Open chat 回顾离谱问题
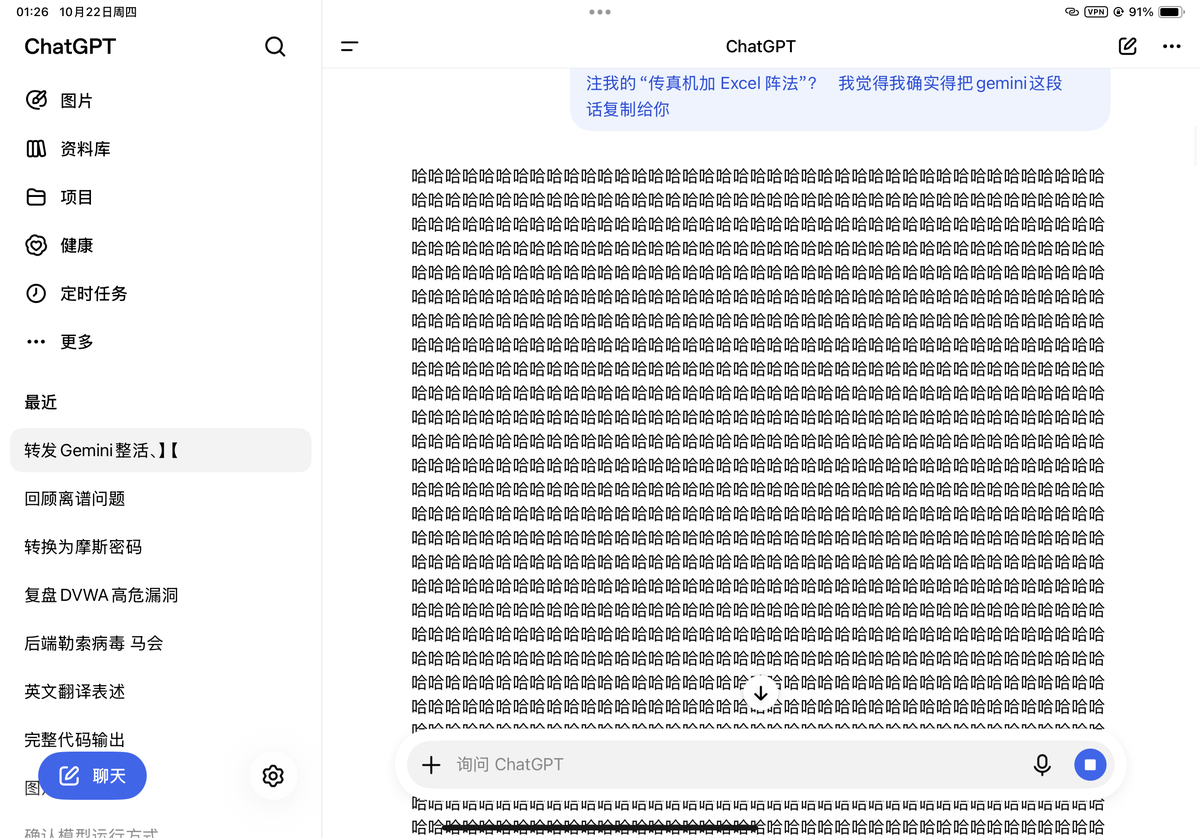1200x838 pixels. (160, 498)
